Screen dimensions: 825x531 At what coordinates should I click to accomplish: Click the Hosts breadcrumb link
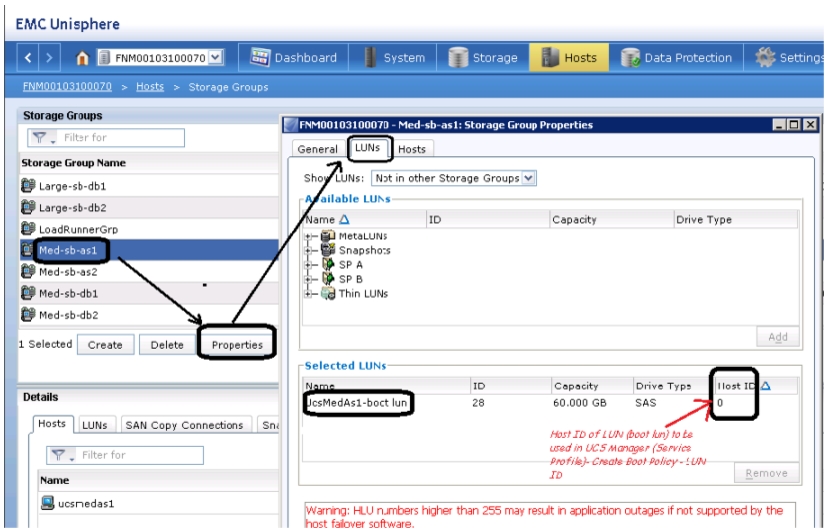pos(150,87)
